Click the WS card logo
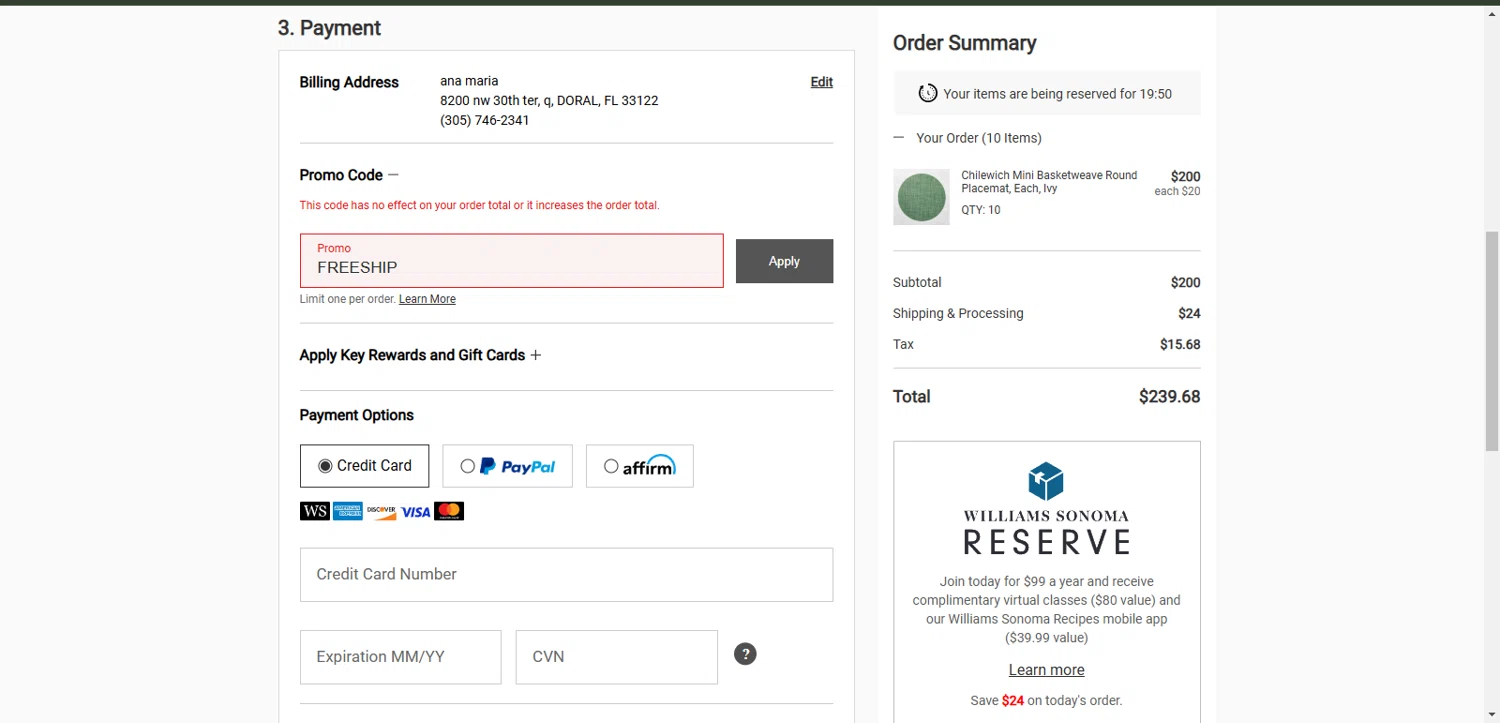The height and width of the screenshot is (723, 1500). pos(314,511)
